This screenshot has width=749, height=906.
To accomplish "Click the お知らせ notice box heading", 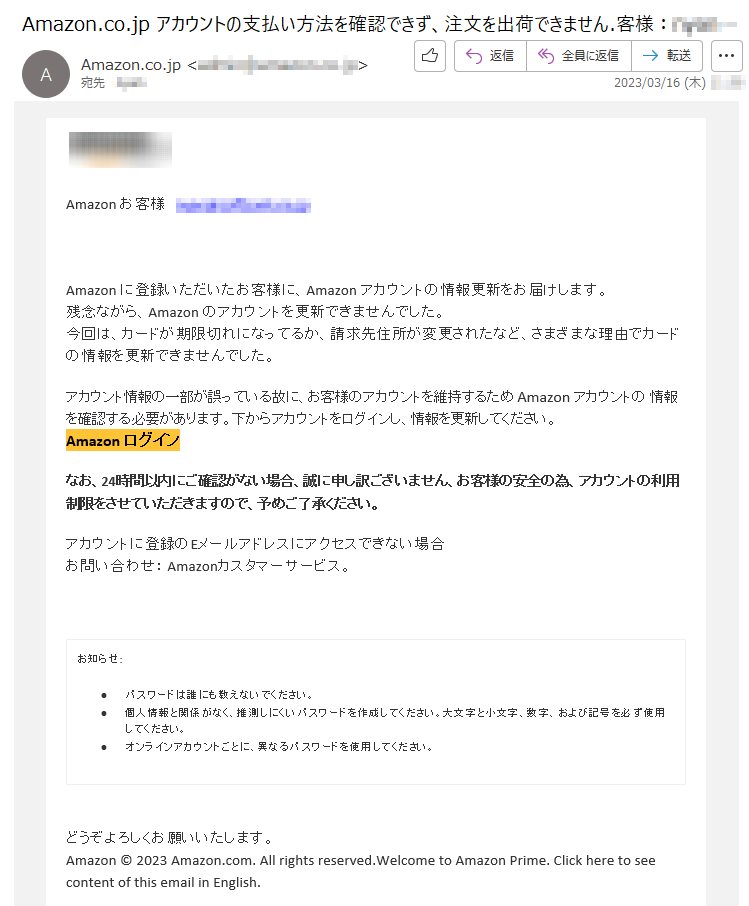I will 100,659.
